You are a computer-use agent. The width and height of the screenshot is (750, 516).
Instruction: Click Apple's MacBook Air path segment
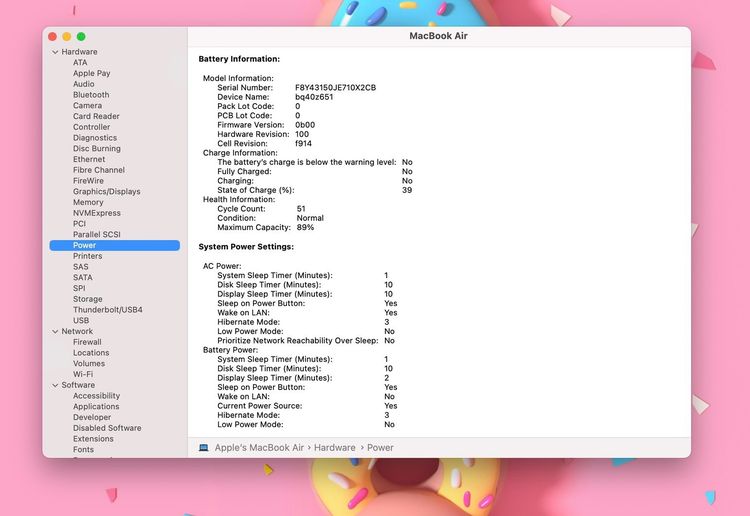pos(259,448)
